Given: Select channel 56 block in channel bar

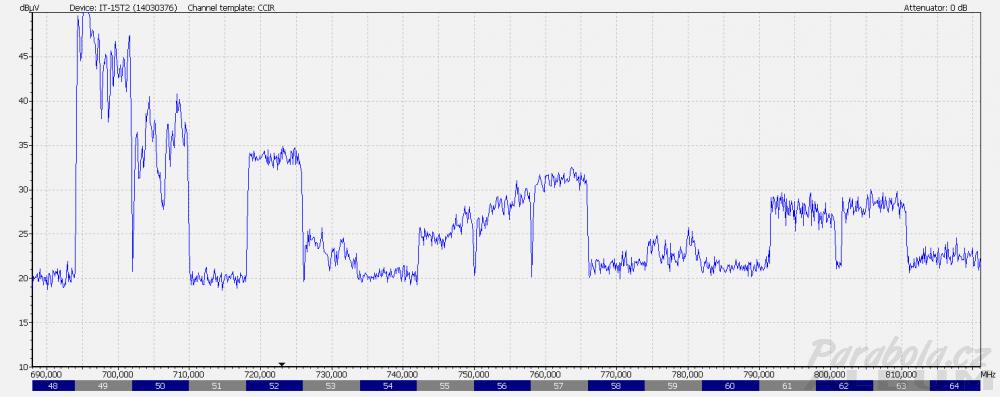Looking at the screenshot, I should click(x=502, y=386).
